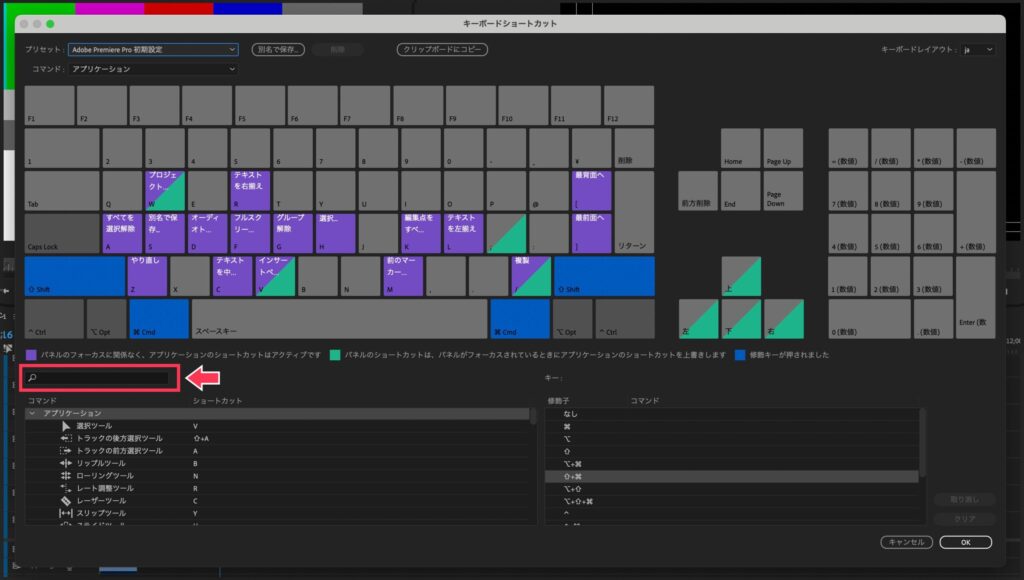This screenshot has width=1024, height=580.
Task: Click the Selection tool (選択ツール) icon
Action: pos(67,426)
